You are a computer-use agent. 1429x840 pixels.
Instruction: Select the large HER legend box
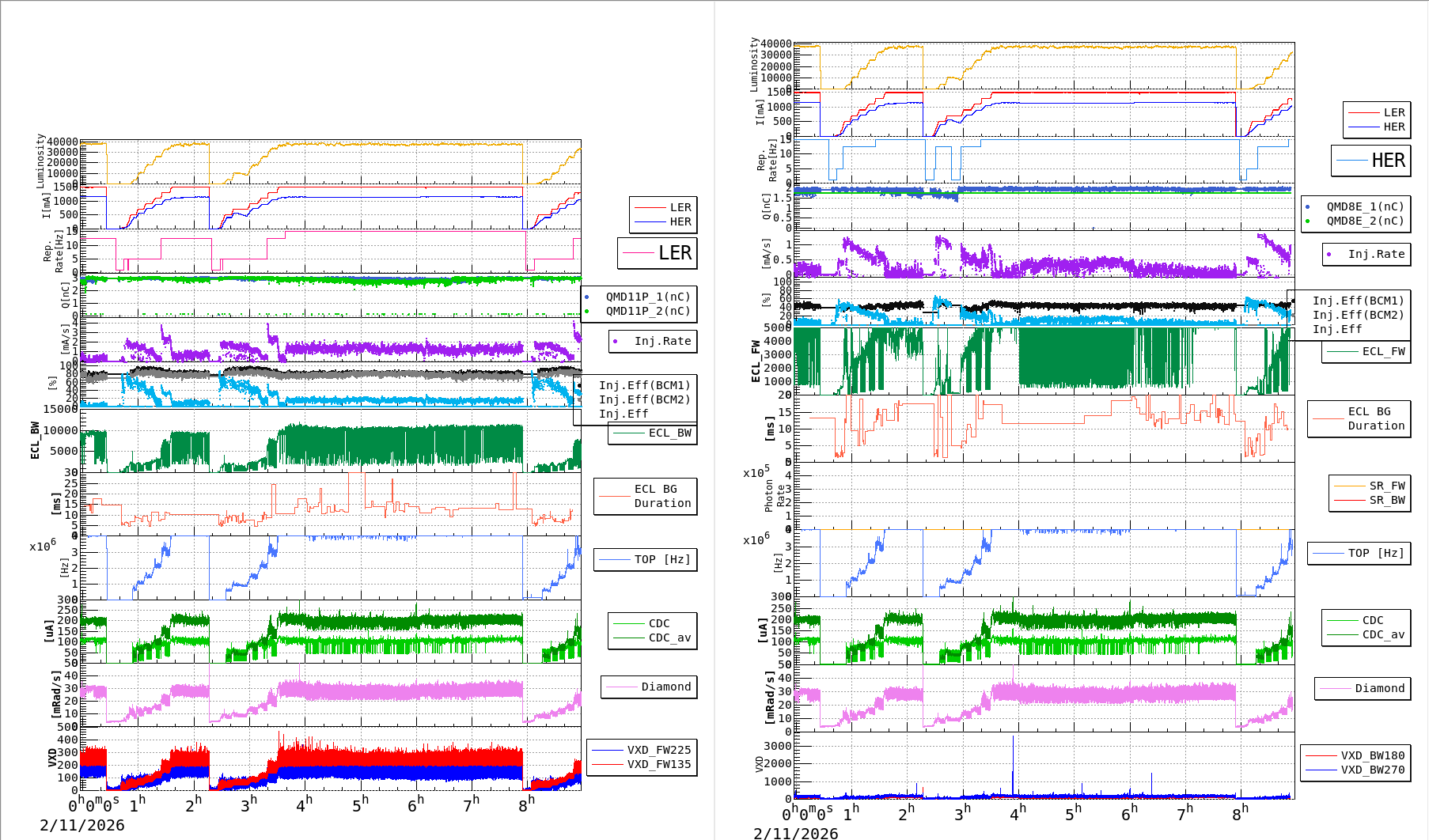tap(1370, 161)
